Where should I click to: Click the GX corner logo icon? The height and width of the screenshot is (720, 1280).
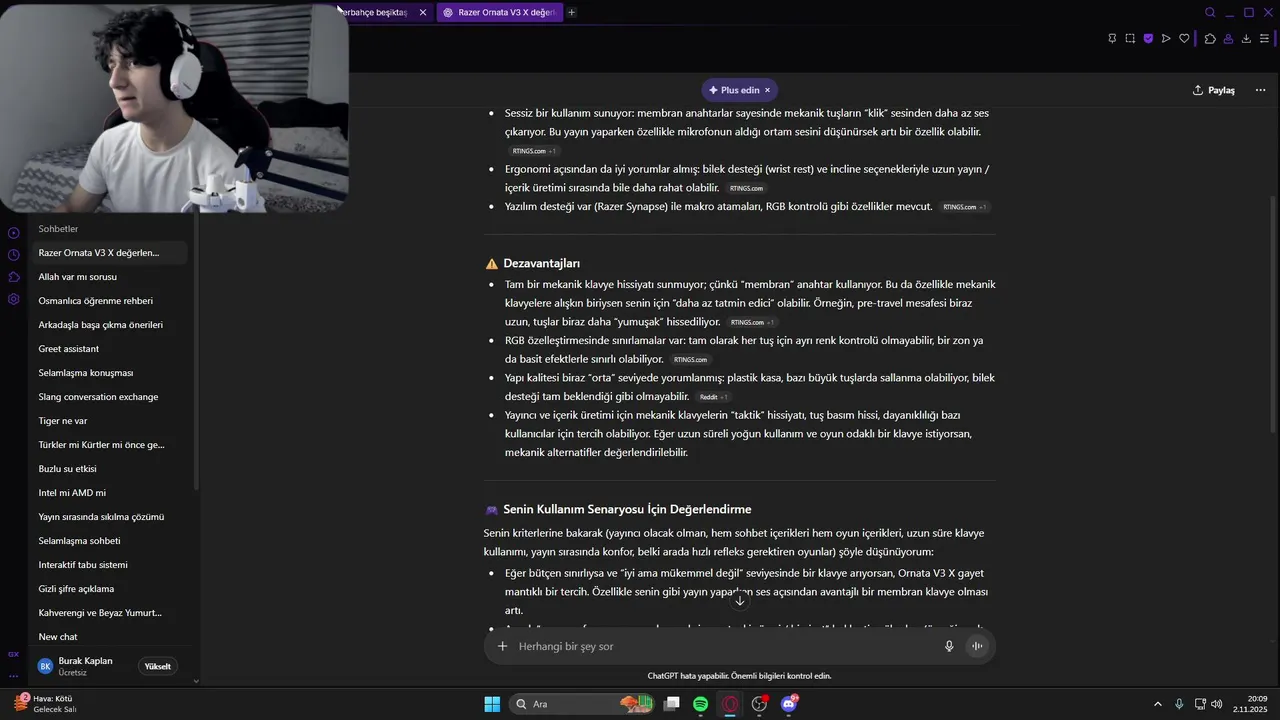14,654
